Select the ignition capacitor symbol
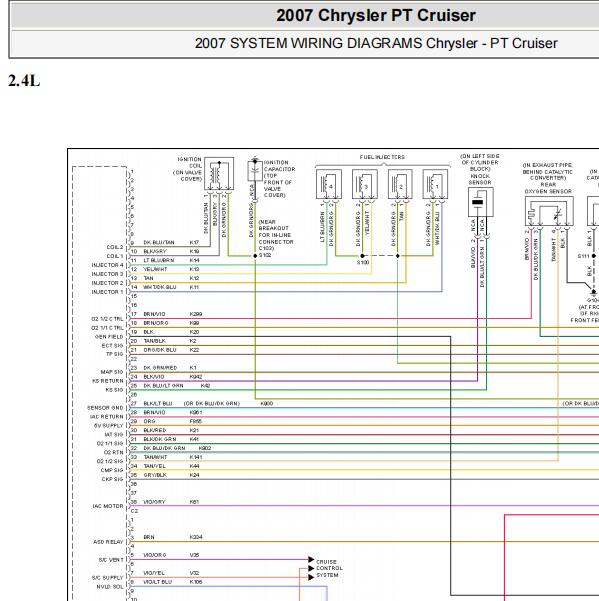 (255, 171)
